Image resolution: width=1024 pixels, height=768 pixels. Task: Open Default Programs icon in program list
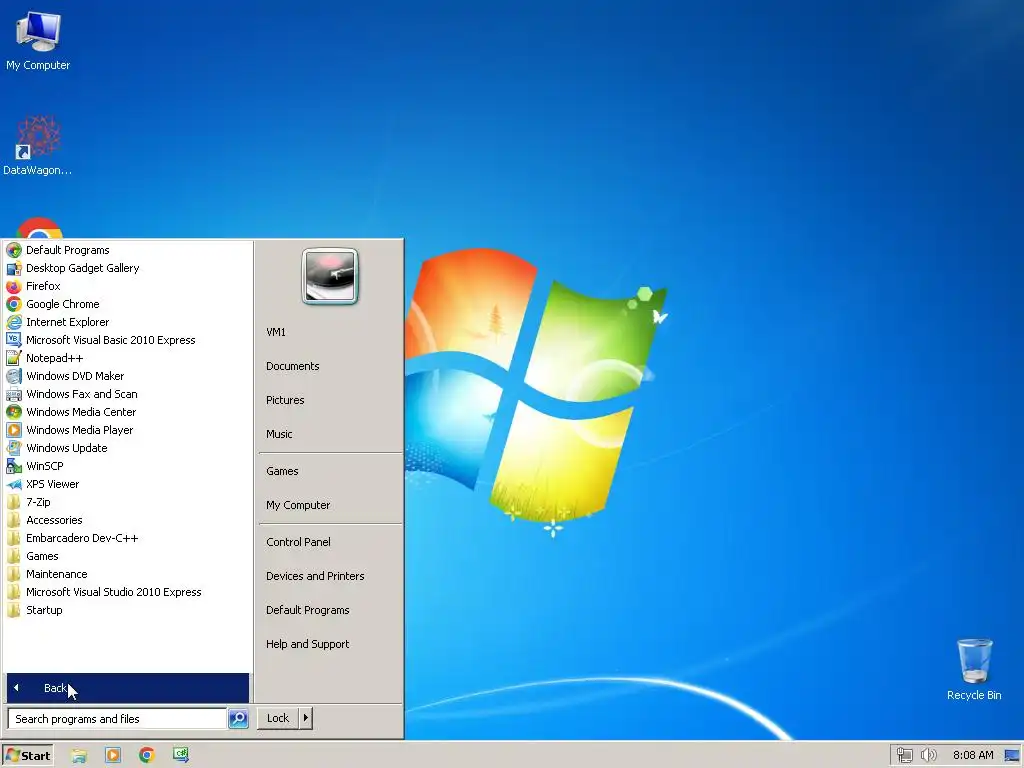click(x=14, y=250)
